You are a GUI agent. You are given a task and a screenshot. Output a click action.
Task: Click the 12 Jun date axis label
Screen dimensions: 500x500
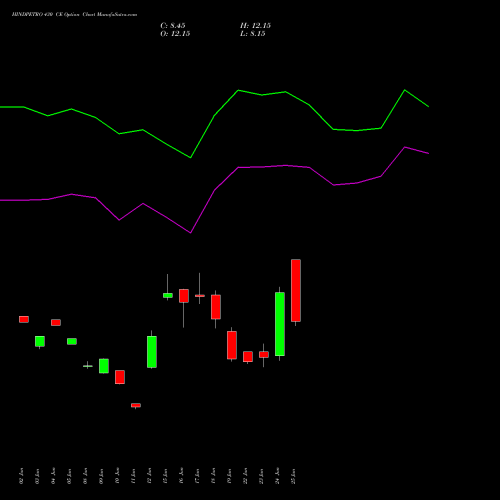click(x=150, y=476)
